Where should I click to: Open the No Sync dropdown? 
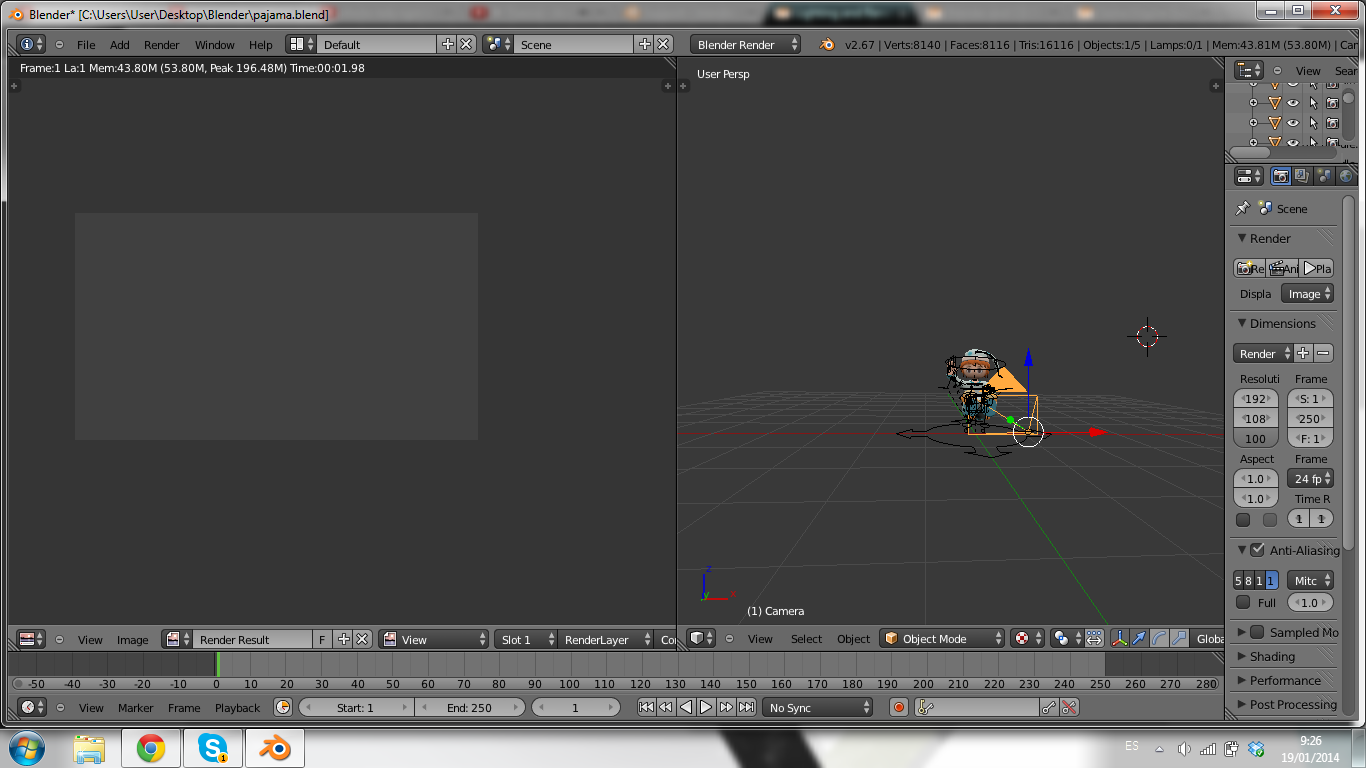click(x=818, y=707)
